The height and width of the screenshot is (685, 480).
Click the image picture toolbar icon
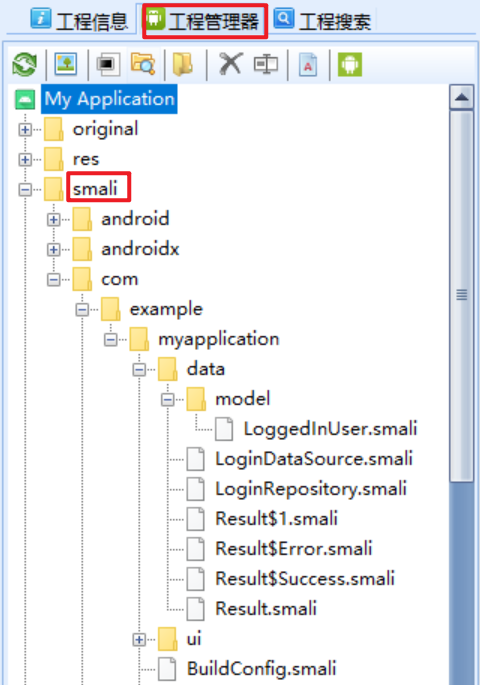coord(66,64)
